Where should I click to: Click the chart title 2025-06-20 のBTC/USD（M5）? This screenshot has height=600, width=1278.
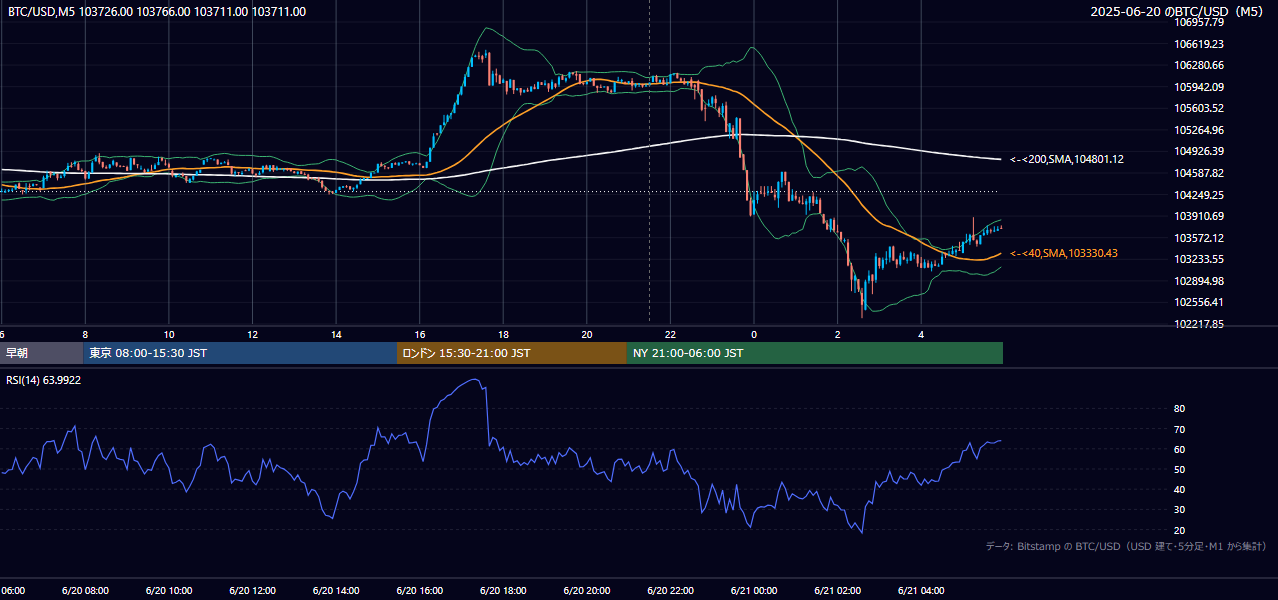[x=1178, y=12]
